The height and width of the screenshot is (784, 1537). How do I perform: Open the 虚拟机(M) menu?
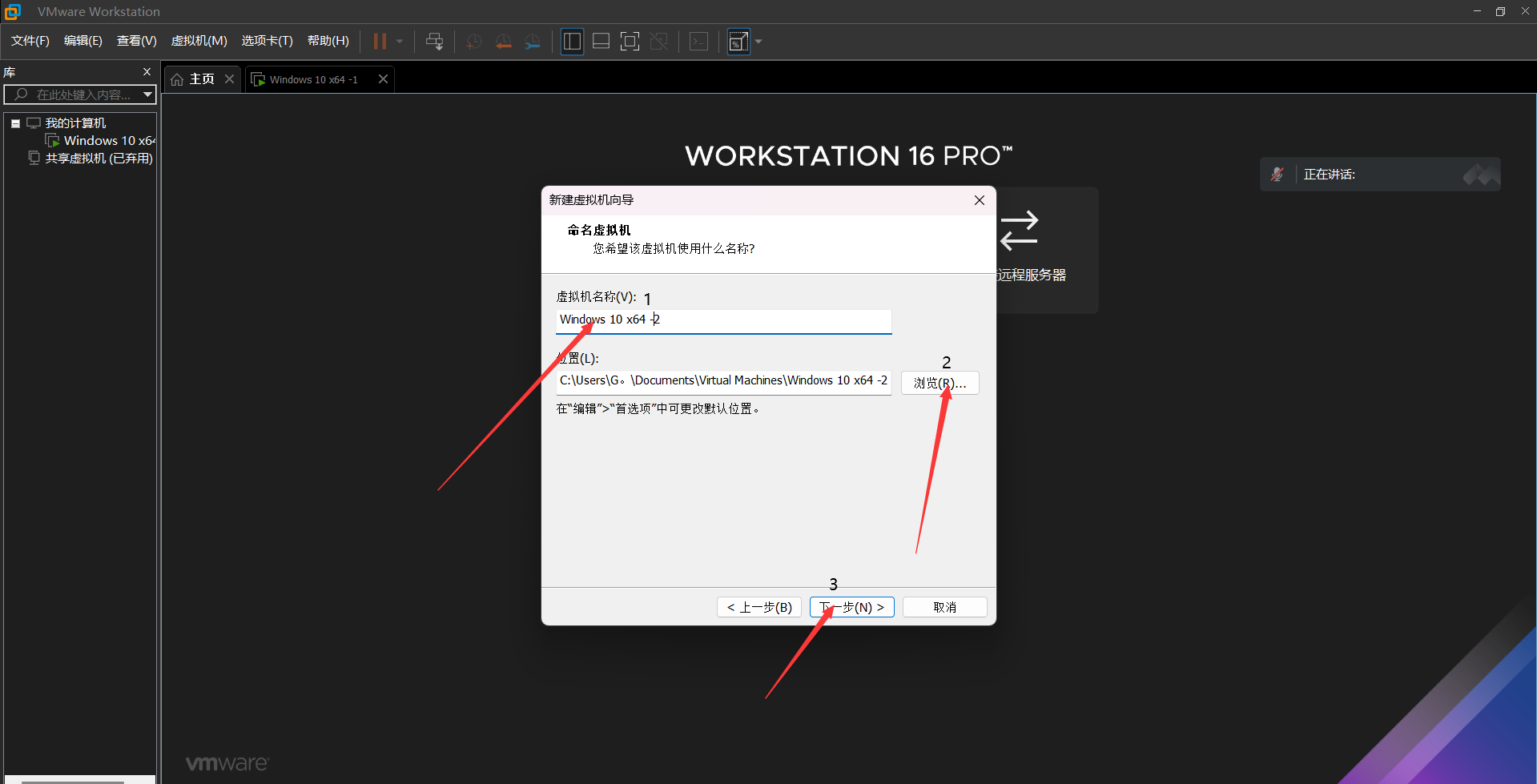point(199,41)
